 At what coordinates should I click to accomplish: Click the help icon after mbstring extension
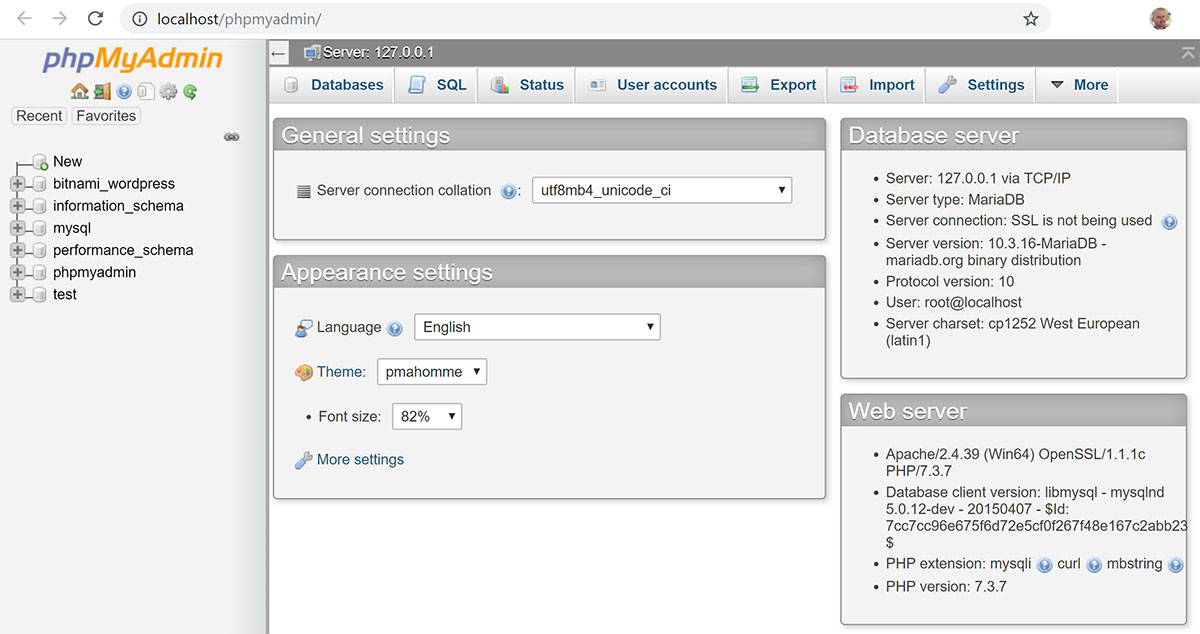(x=1176, y=565)
